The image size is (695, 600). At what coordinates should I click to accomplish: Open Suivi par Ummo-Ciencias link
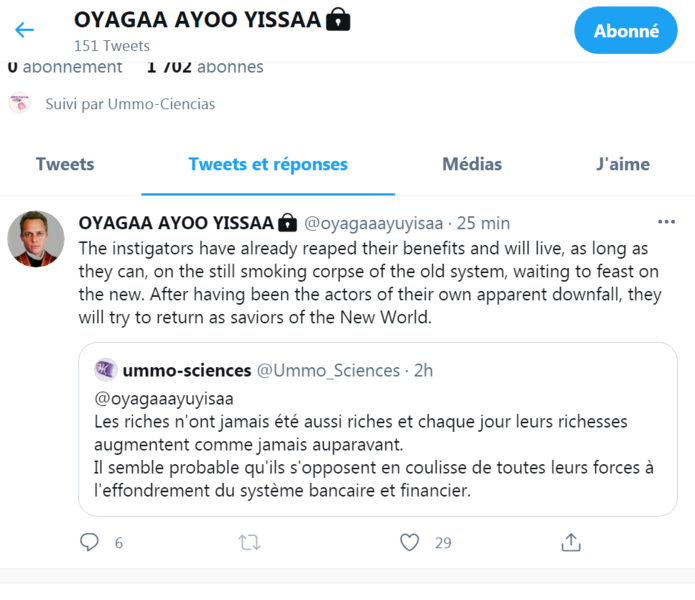(130, 104)
